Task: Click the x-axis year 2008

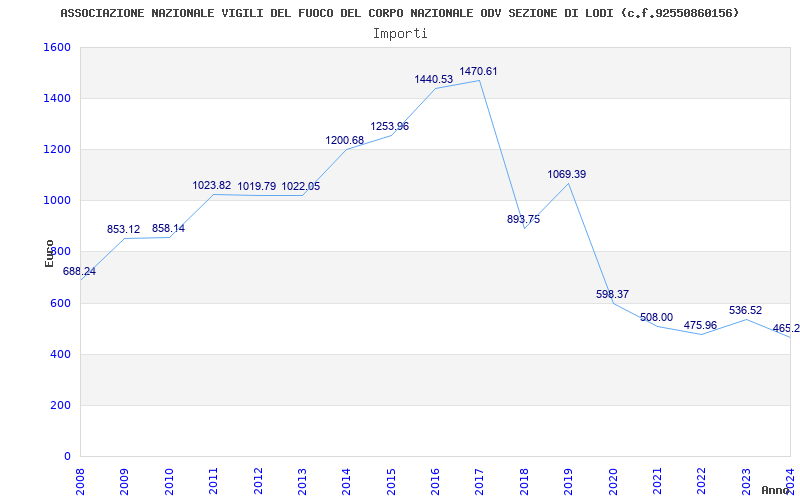Action: (x=80, y=481)
